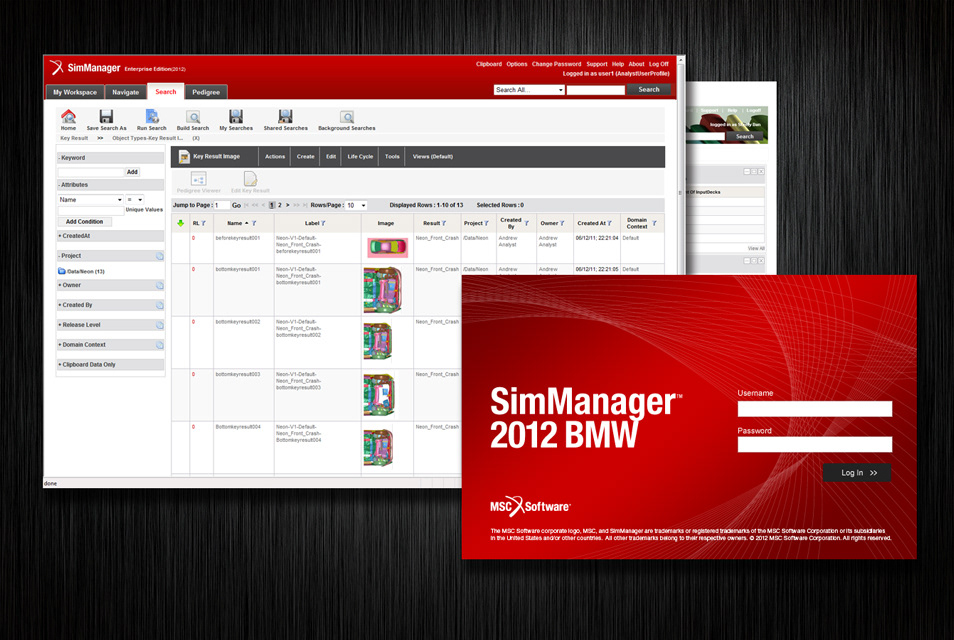Click the Created By panel copy icon
Image resolution: width=954 pixels, height=640 pixels.
click(x=159, y=305)
